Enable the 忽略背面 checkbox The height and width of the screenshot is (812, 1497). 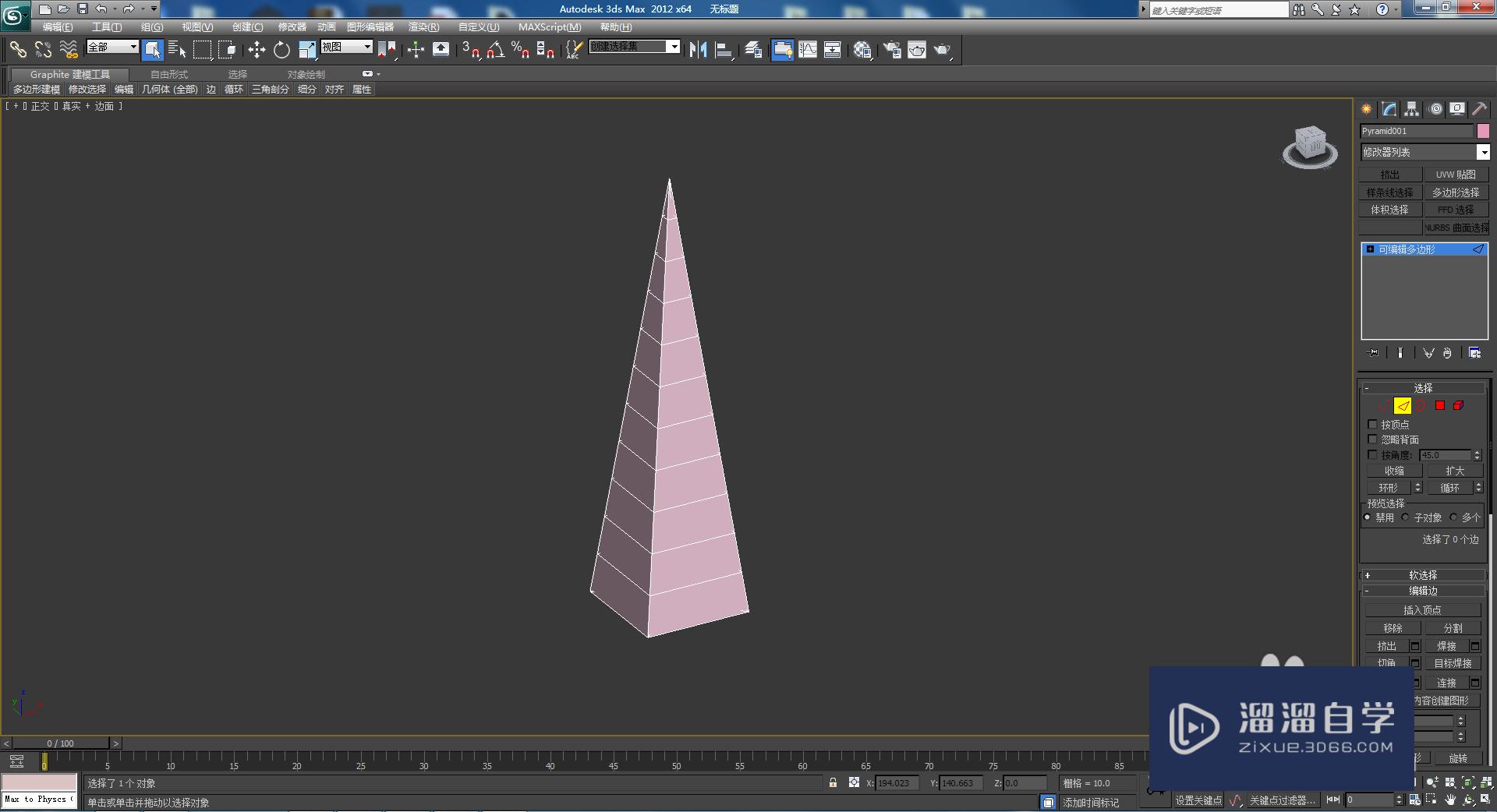pos(1372,440)
